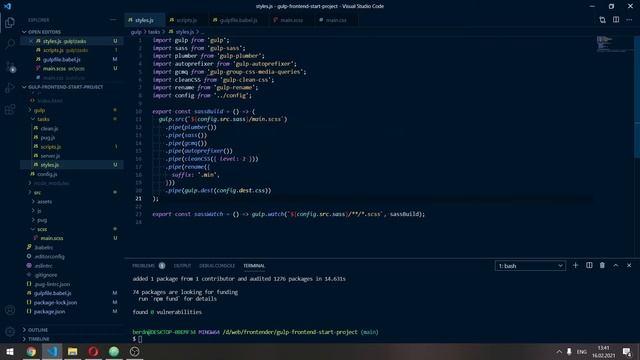
Task: Open the Windows Start menu
Action: point(10,351)
